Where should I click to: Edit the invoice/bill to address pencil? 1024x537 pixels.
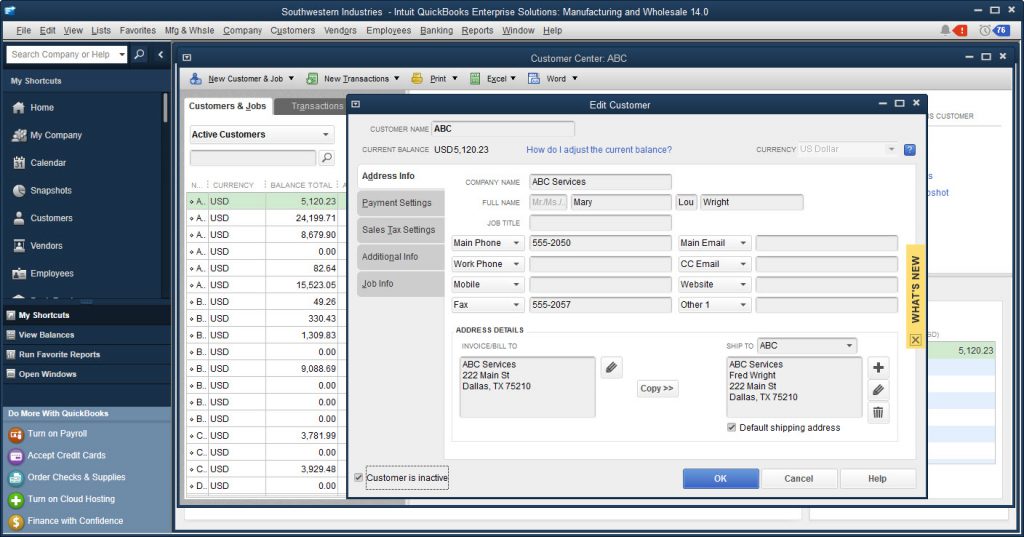(x=611, y=367)
